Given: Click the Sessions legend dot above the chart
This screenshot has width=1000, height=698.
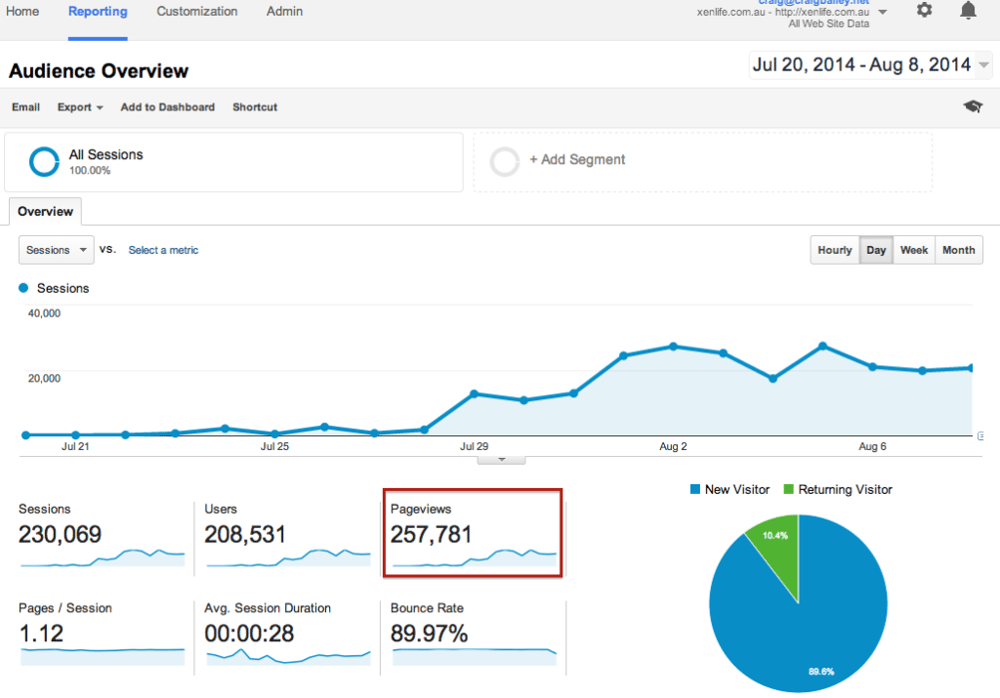Looking at the screenshot, I should [x=22, y=288].
